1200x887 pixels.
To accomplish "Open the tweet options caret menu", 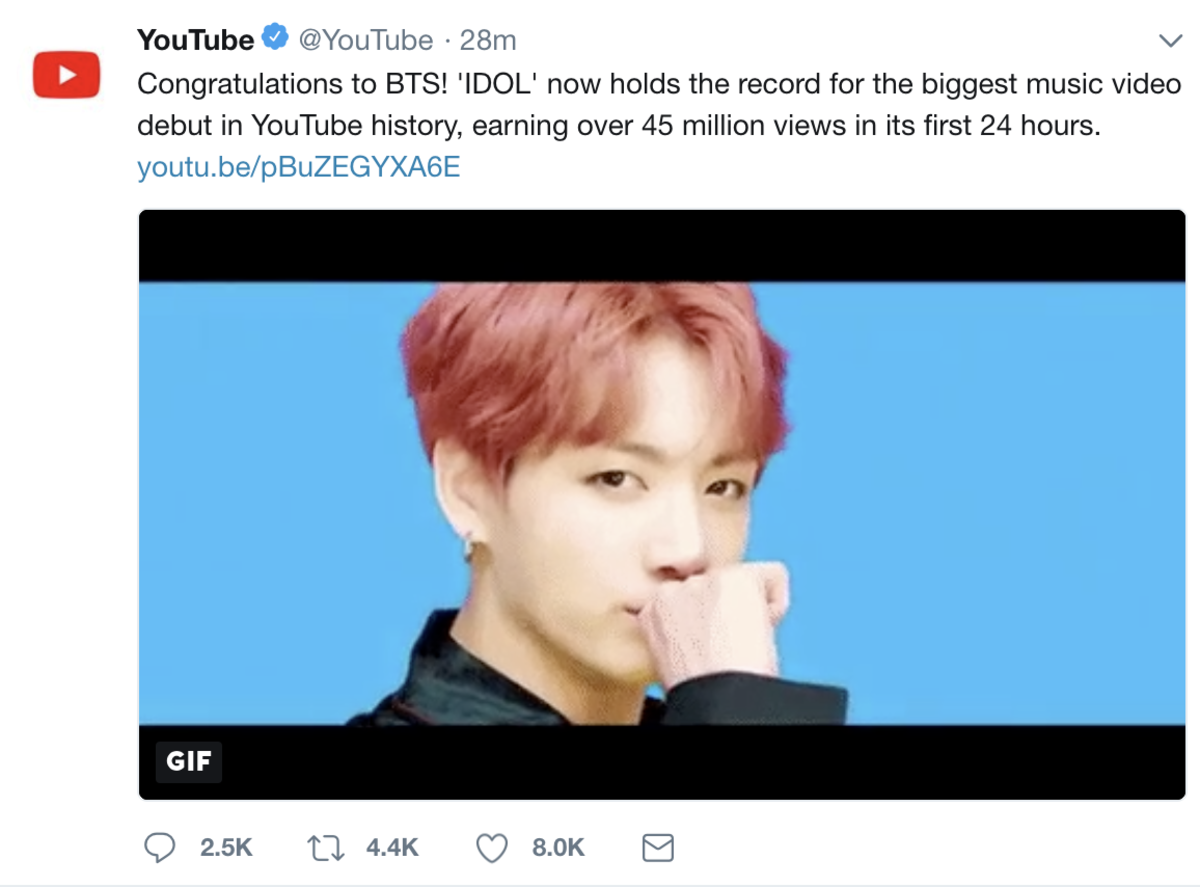I will (1170, 38).
